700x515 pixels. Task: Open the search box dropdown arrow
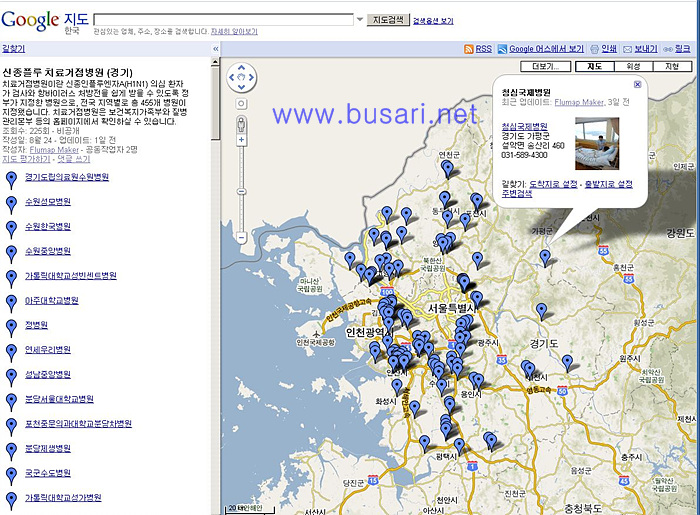click(x=359, y=20)
